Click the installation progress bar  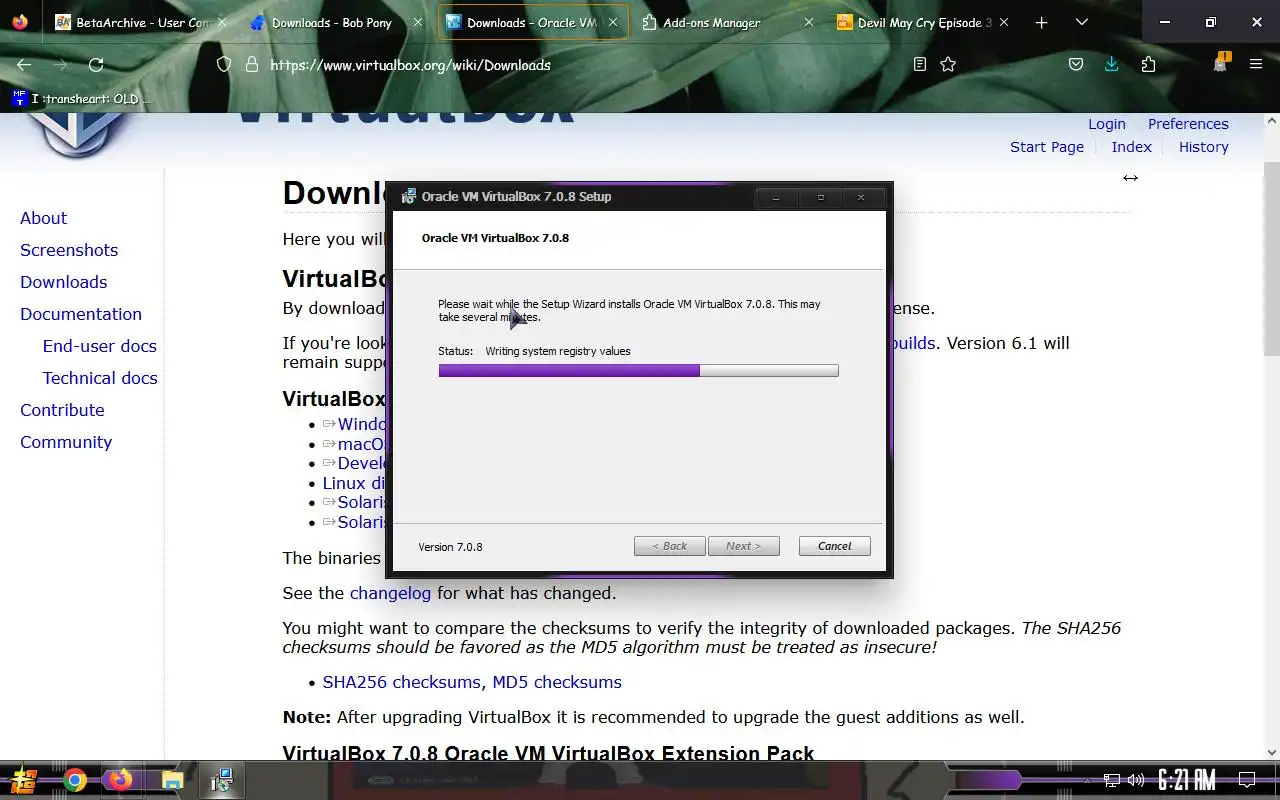point(638,371)
